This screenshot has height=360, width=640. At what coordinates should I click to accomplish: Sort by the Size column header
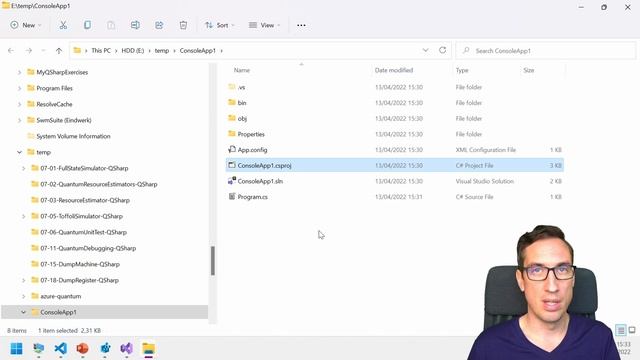click(529, 70)
